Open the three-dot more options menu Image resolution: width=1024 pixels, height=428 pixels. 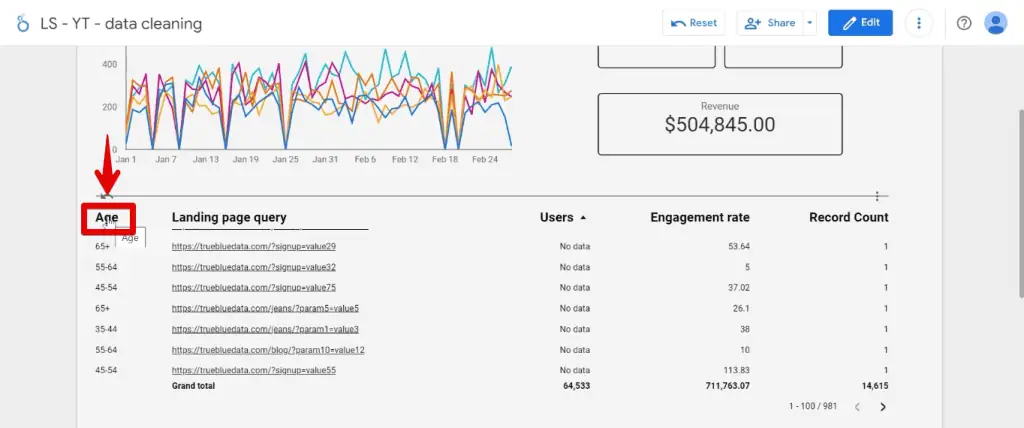[919, 23]
